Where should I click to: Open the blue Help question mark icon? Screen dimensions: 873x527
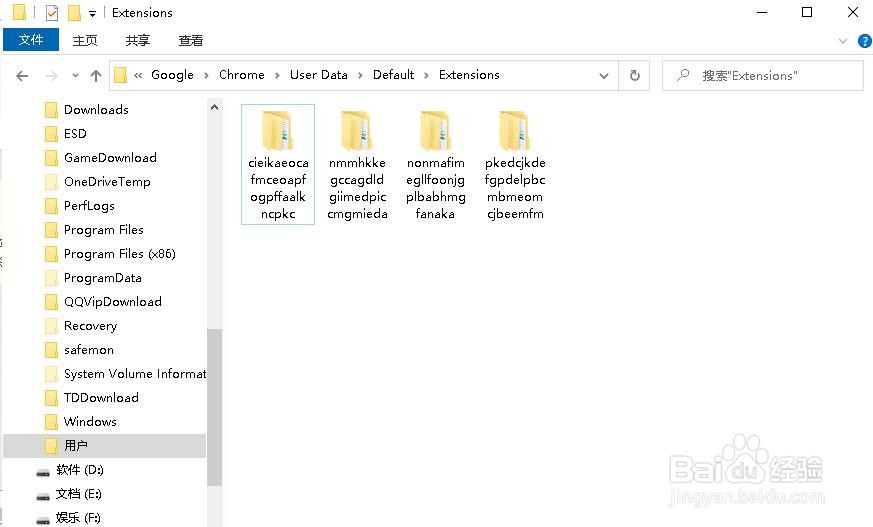[865, 41]
